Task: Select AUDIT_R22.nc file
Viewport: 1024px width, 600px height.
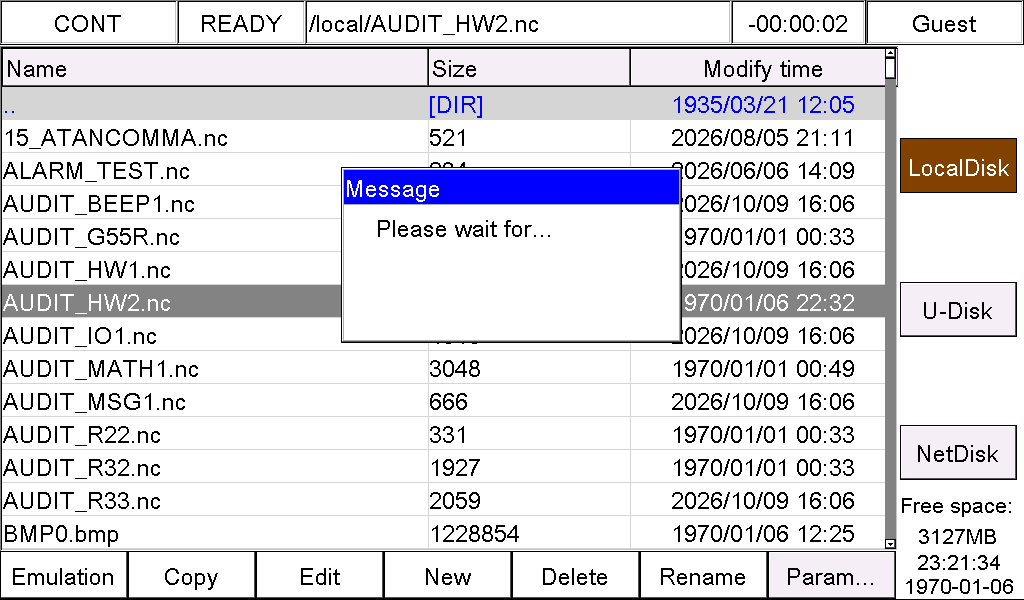Action: coord(443,434)
